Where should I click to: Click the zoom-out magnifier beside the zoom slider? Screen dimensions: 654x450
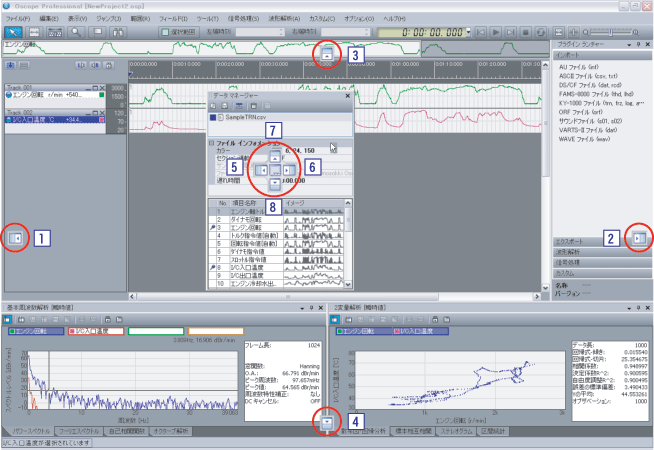(586, 32)
